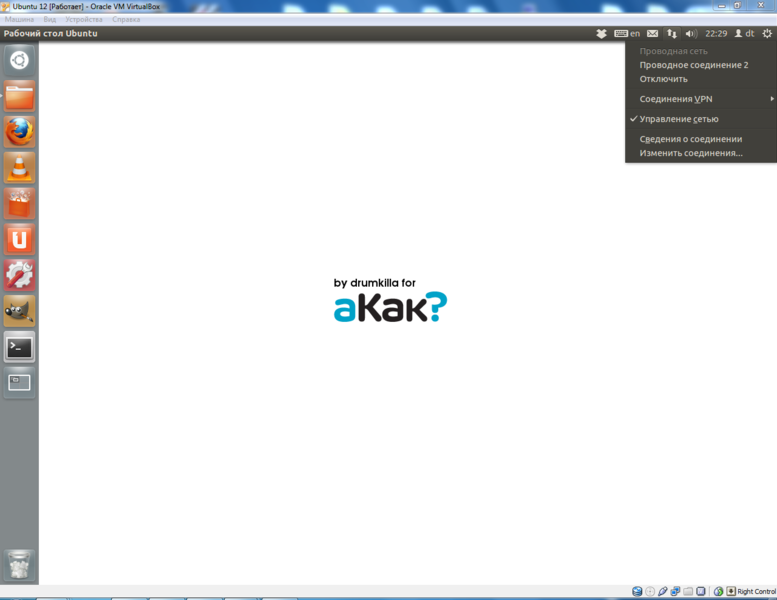Click the 22:29 clock indicator
This screenshot has height=600, width=777.
[716, 34]
